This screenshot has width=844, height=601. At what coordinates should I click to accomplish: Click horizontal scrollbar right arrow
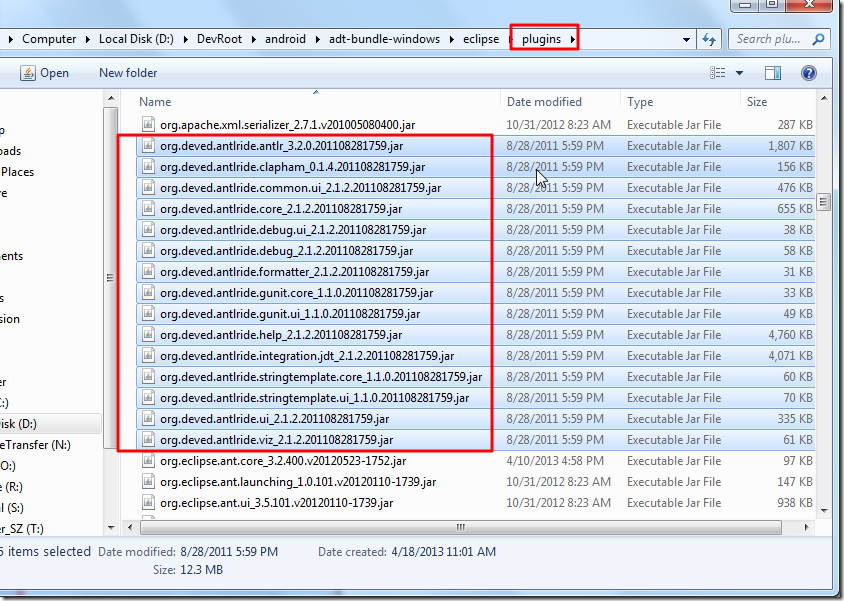806,527
